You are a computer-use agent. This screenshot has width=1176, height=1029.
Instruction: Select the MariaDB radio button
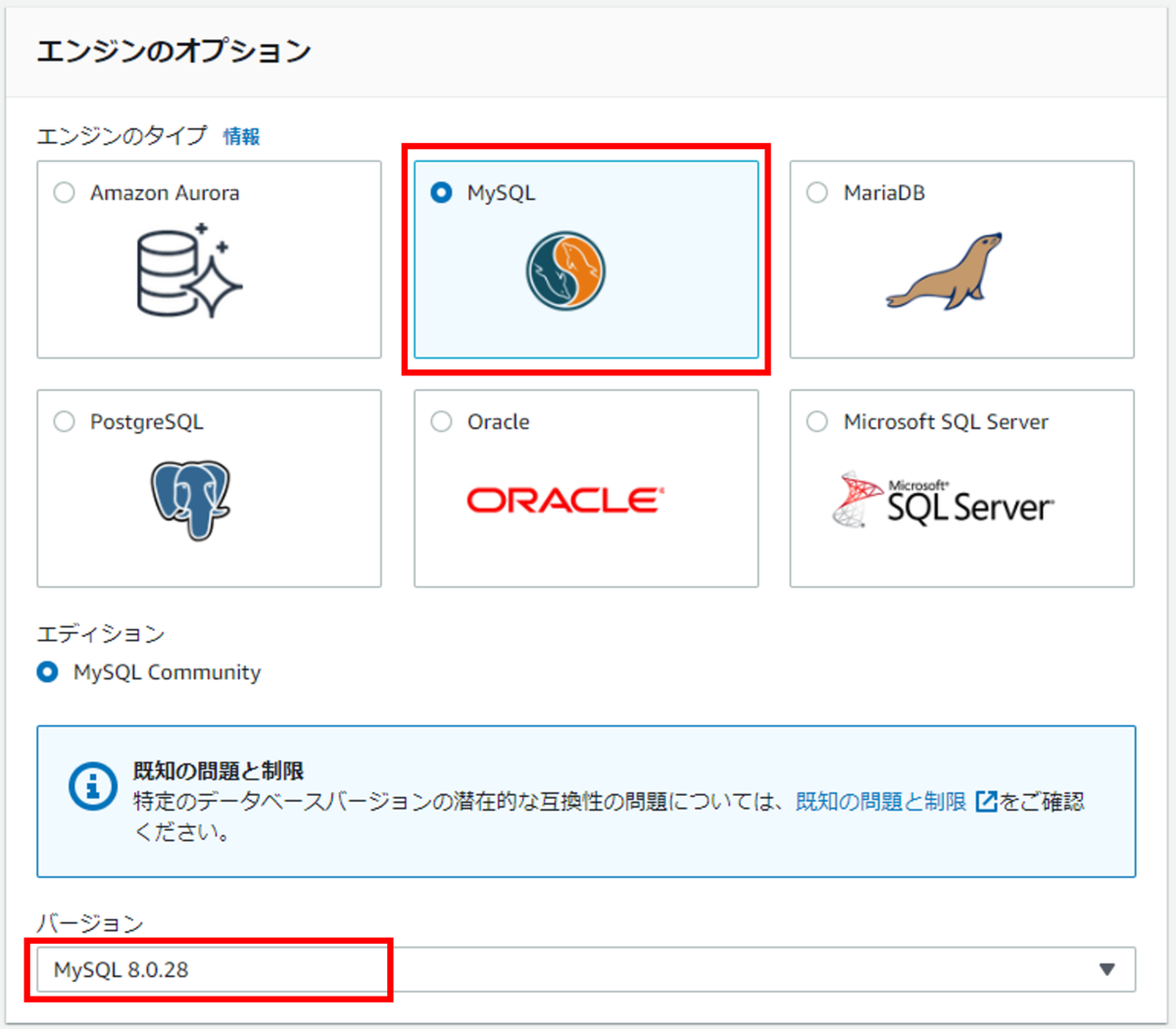point(817,193)
